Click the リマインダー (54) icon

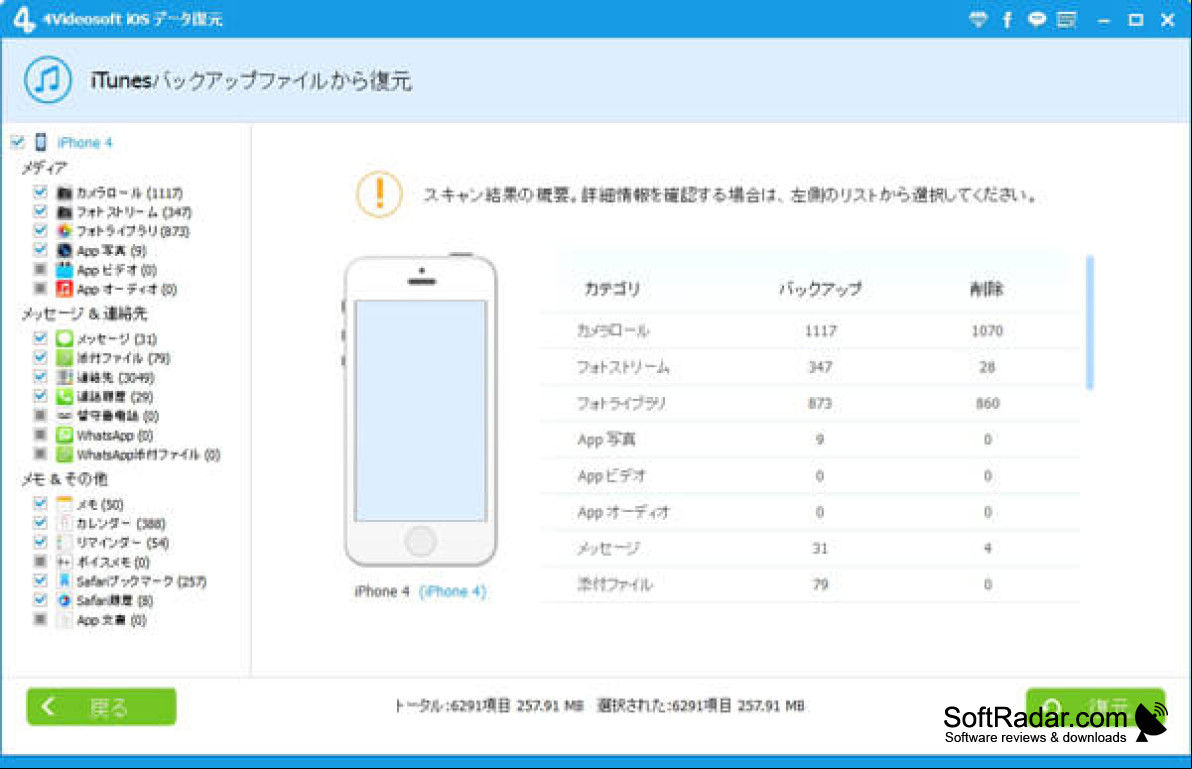tap(65, 543)
